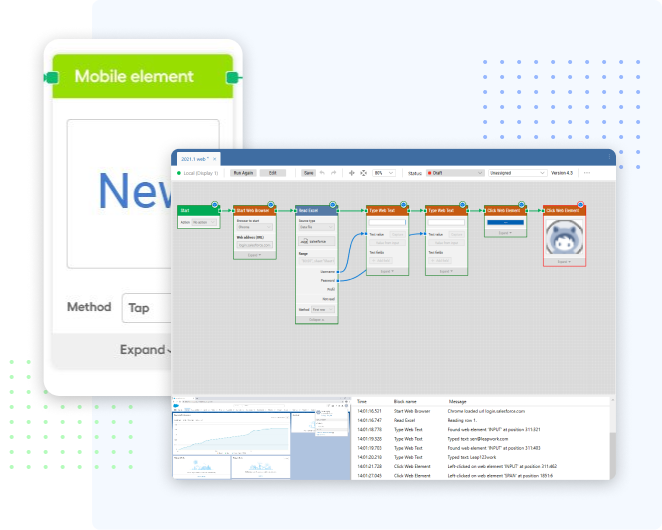Screen dimensions: 662x530
Task: Click the Save button
Action: (x=309, y=173)
